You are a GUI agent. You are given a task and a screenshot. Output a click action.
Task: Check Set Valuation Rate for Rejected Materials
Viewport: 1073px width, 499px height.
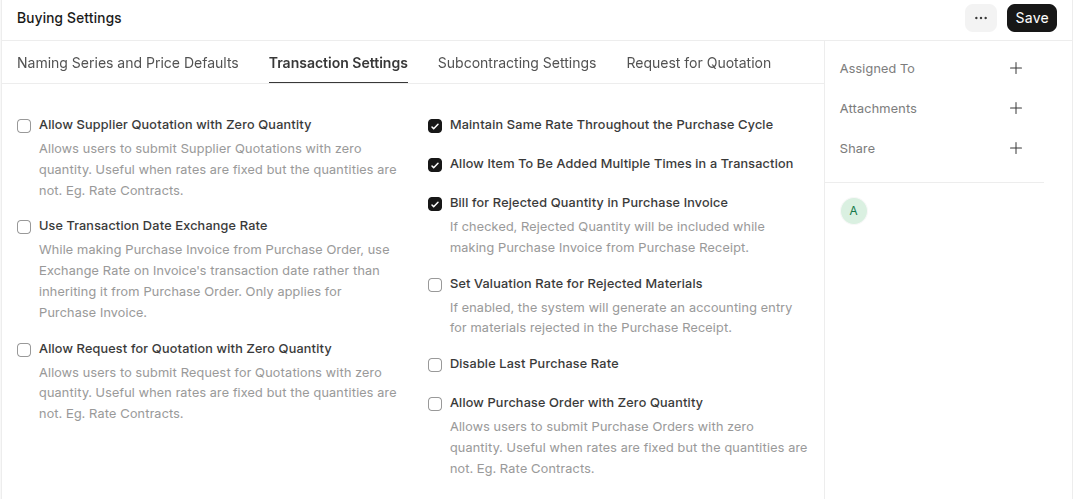pyautogui.click(x=435, y=285)
